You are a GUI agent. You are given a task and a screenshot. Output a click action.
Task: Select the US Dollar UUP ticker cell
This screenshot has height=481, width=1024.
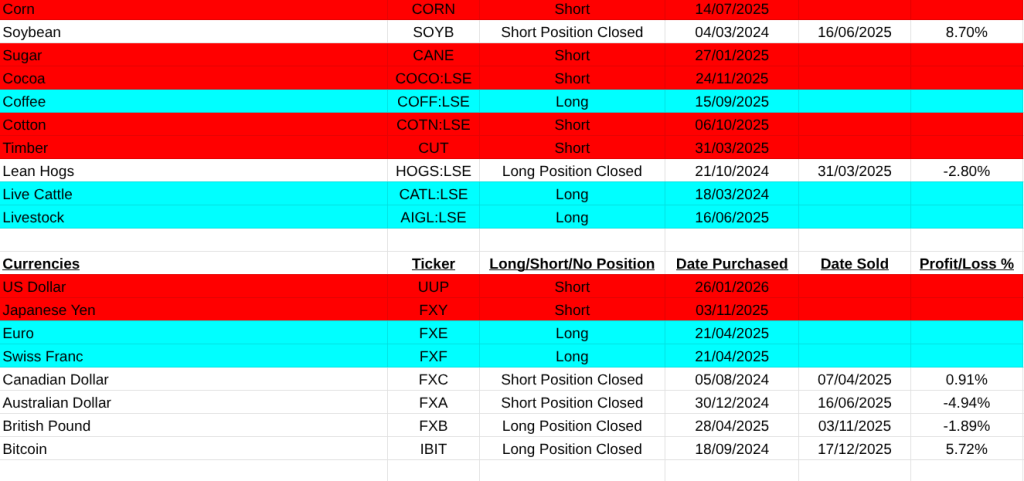point(433,287)
